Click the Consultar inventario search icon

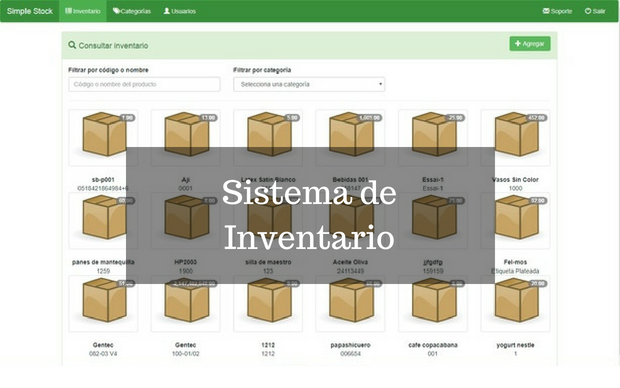click(72, 45)
